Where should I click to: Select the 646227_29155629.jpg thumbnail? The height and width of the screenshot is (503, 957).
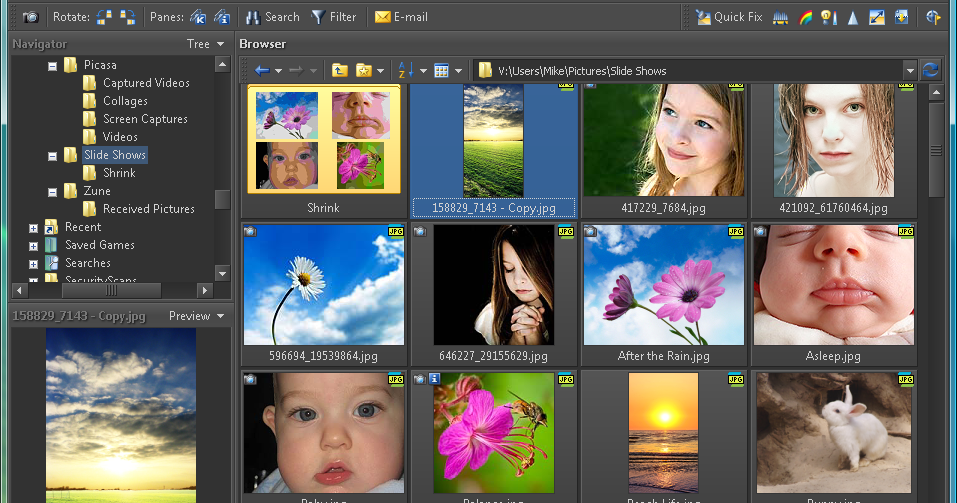tap(494, 284)
